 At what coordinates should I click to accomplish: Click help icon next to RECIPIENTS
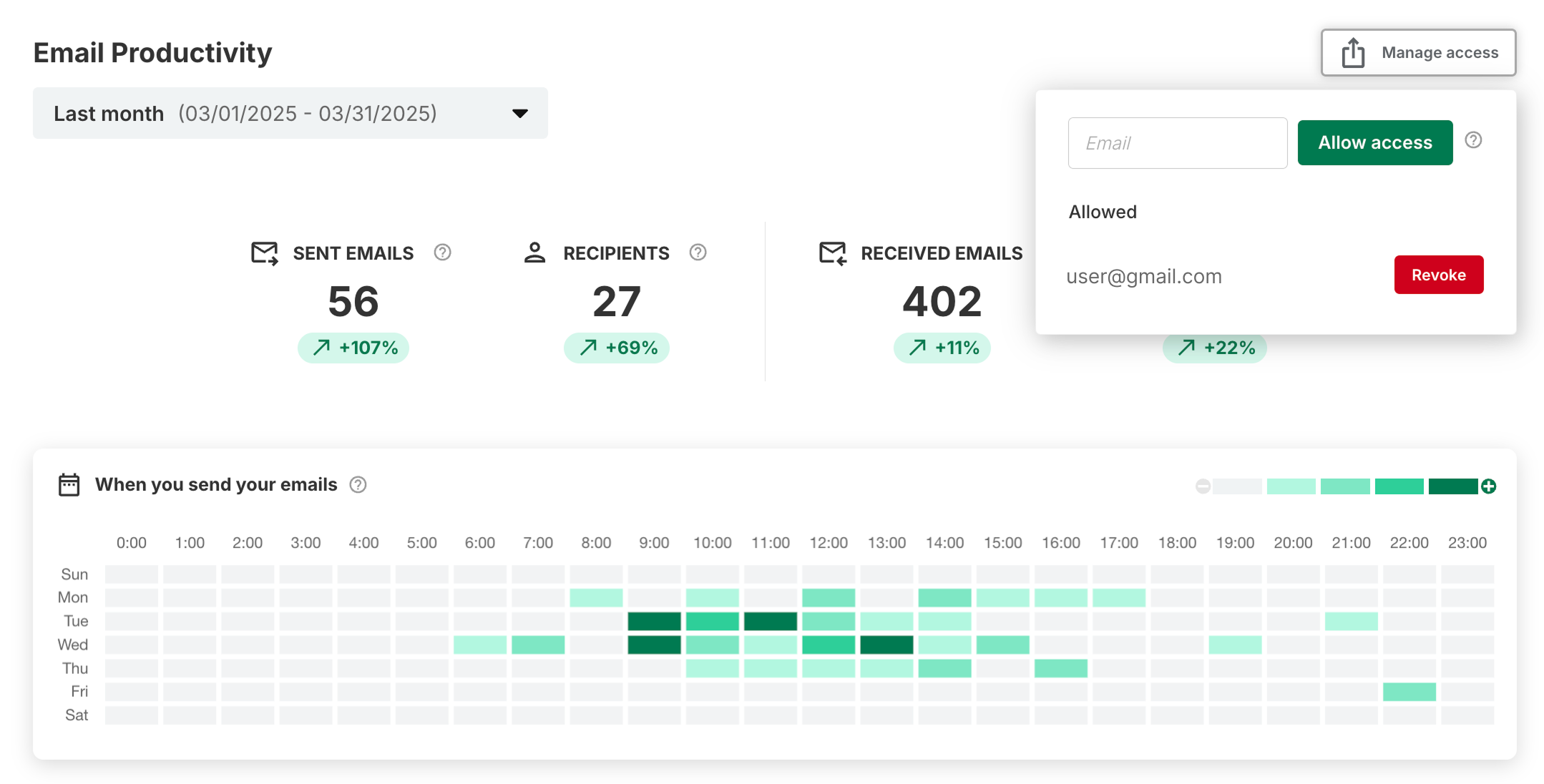click(698, 253)
